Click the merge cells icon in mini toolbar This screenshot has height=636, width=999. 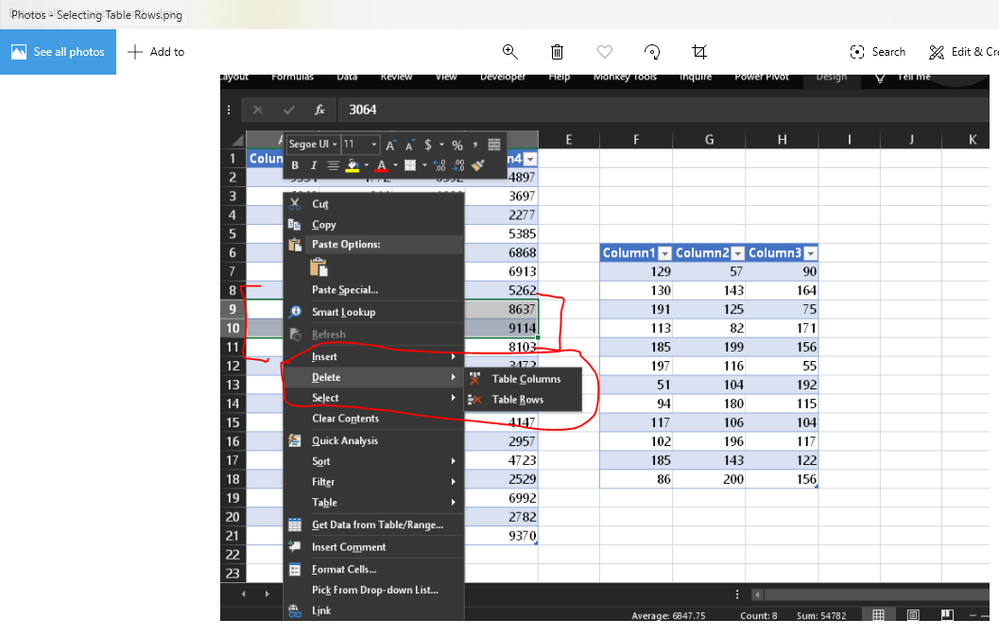pos(494,145)
